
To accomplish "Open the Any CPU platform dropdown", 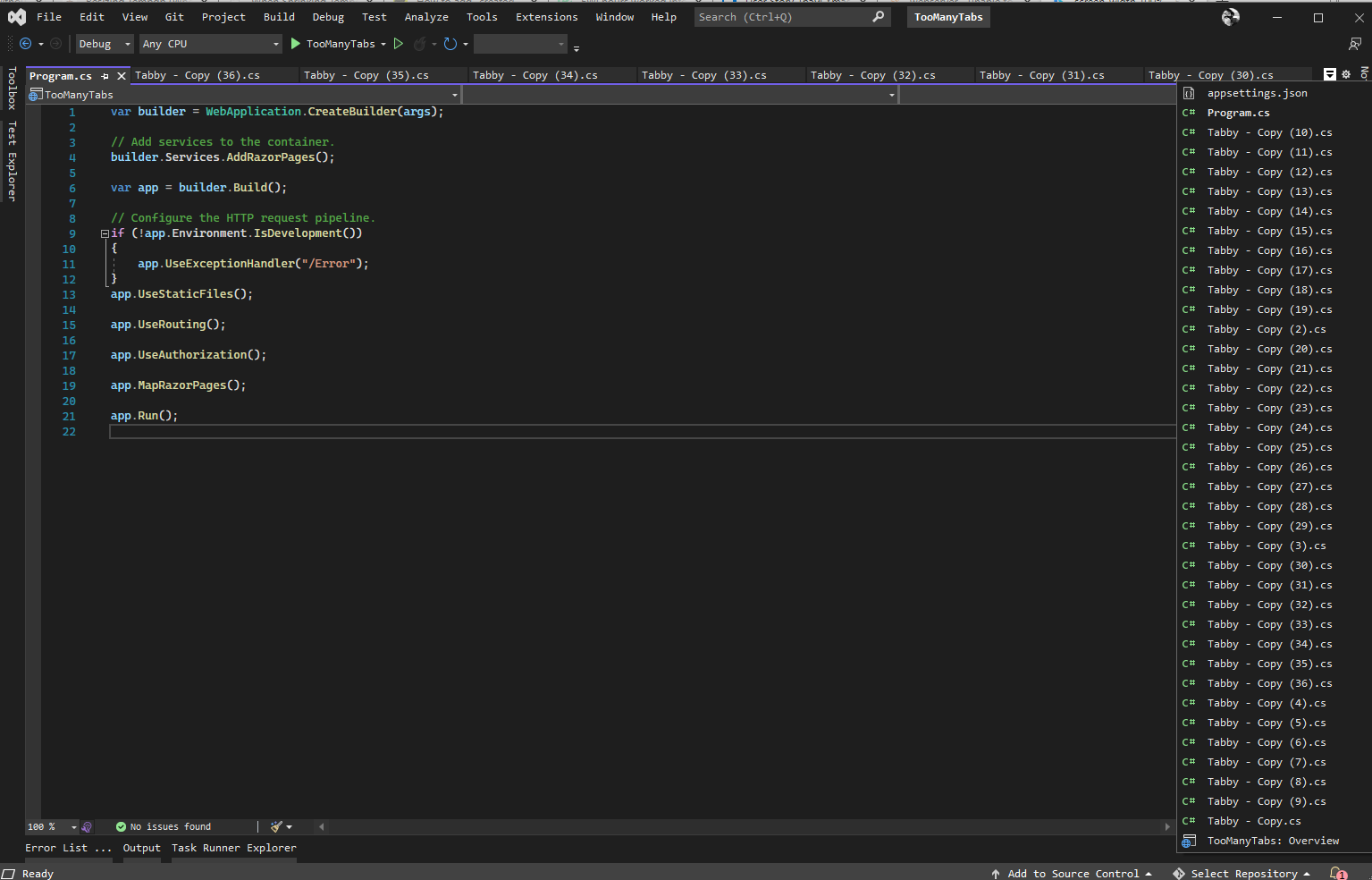I will coord(210,44).
